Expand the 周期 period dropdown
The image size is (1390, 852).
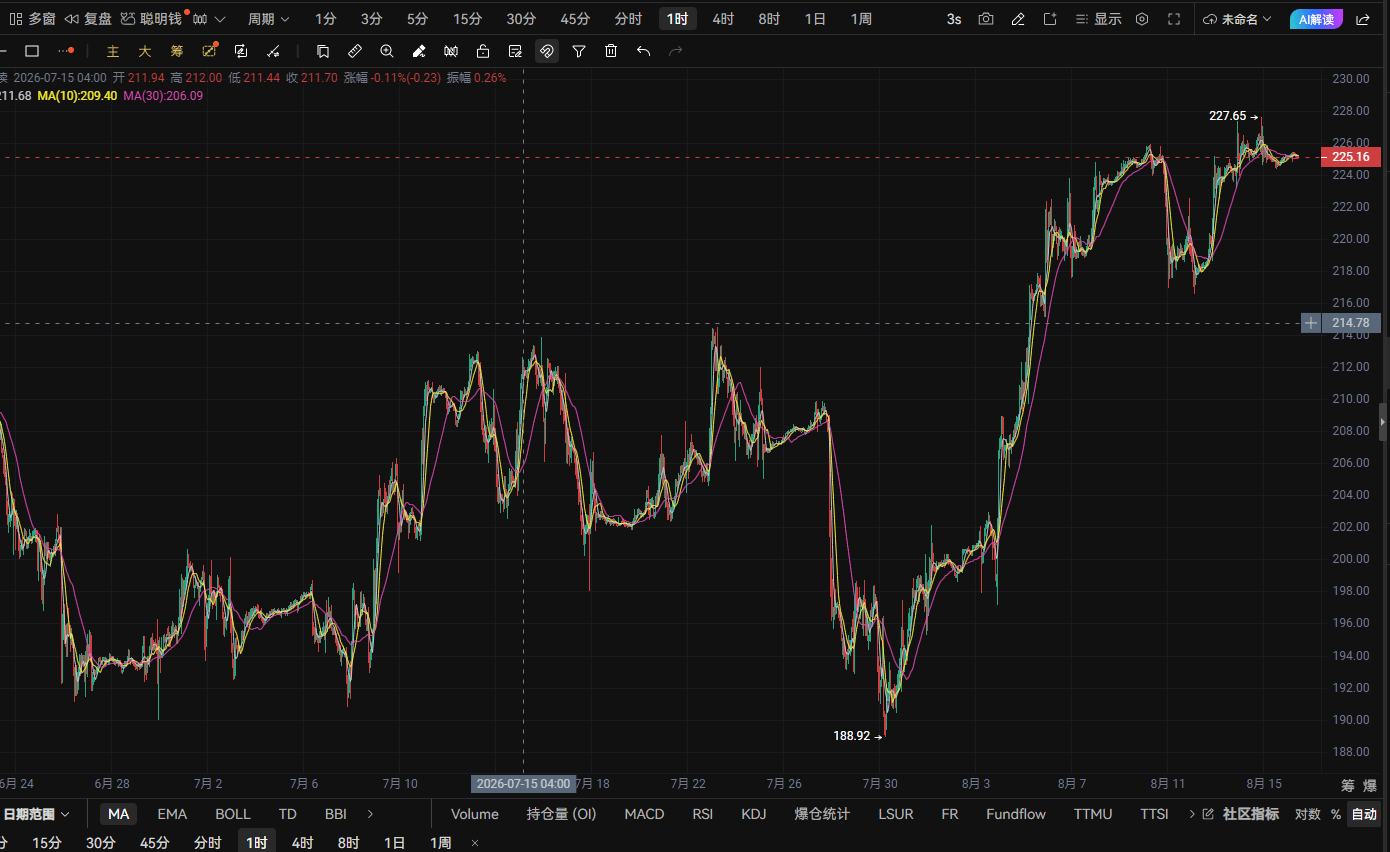click(268, 19)
